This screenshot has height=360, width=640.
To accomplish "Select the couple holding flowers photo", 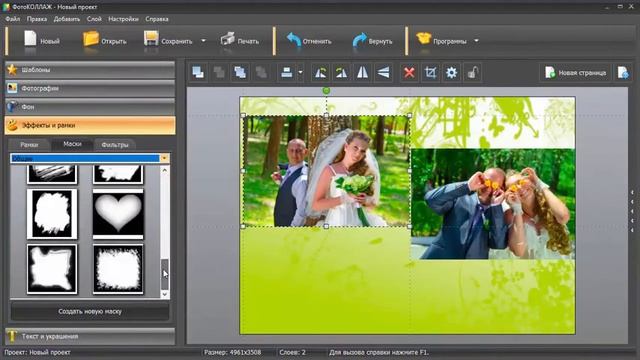I will [x=493, y=204].
